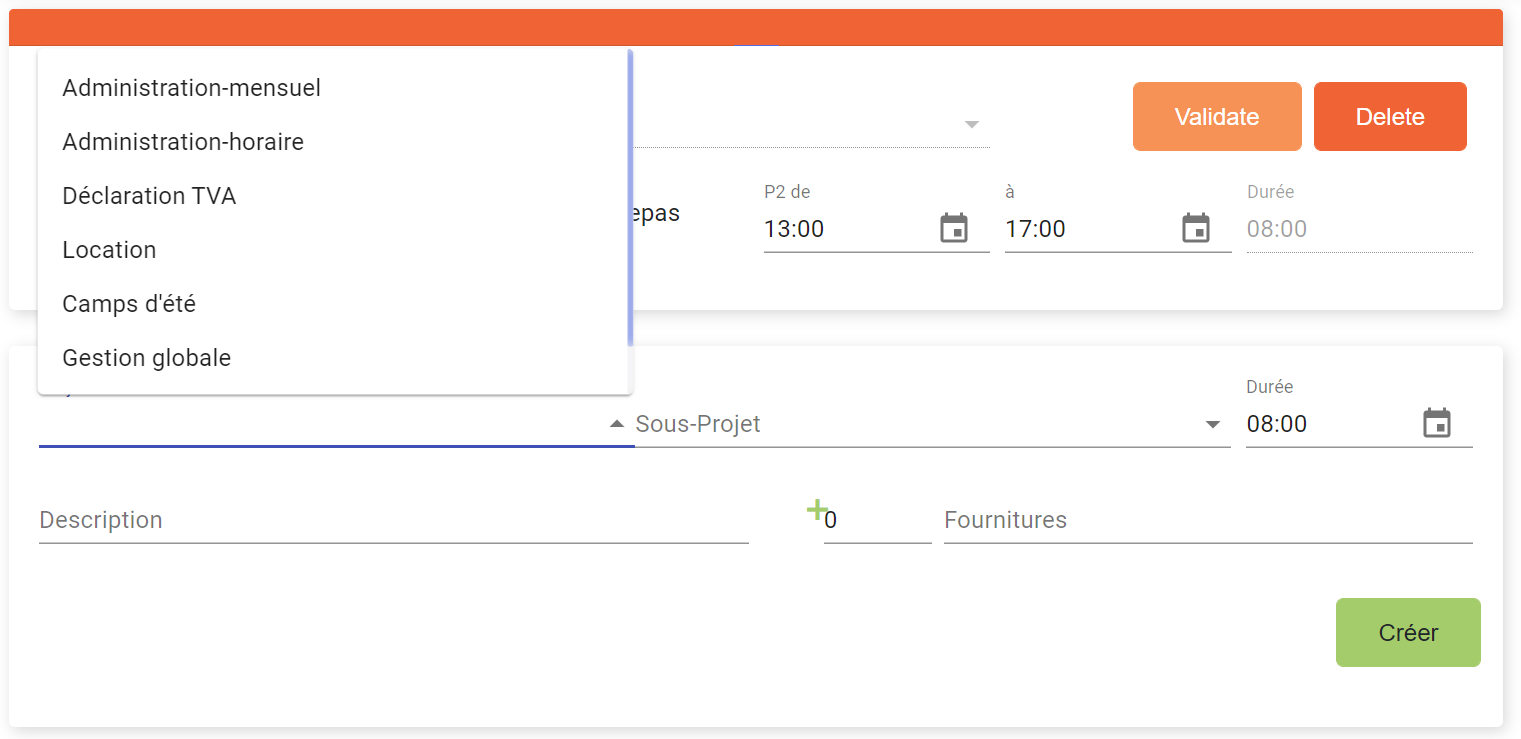Screen dimensions: 1521x739
Task: Click the green plus icon
Action: coord(816,511)
